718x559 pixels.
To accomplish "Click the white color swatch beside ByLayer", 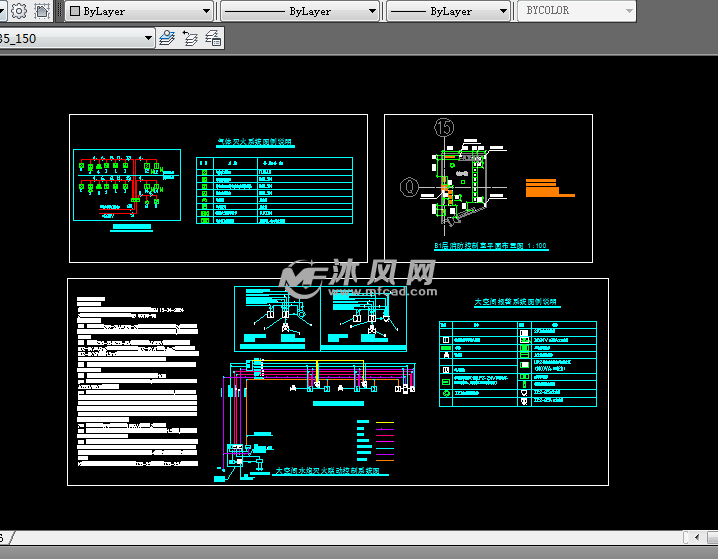I will coord(75,11).
